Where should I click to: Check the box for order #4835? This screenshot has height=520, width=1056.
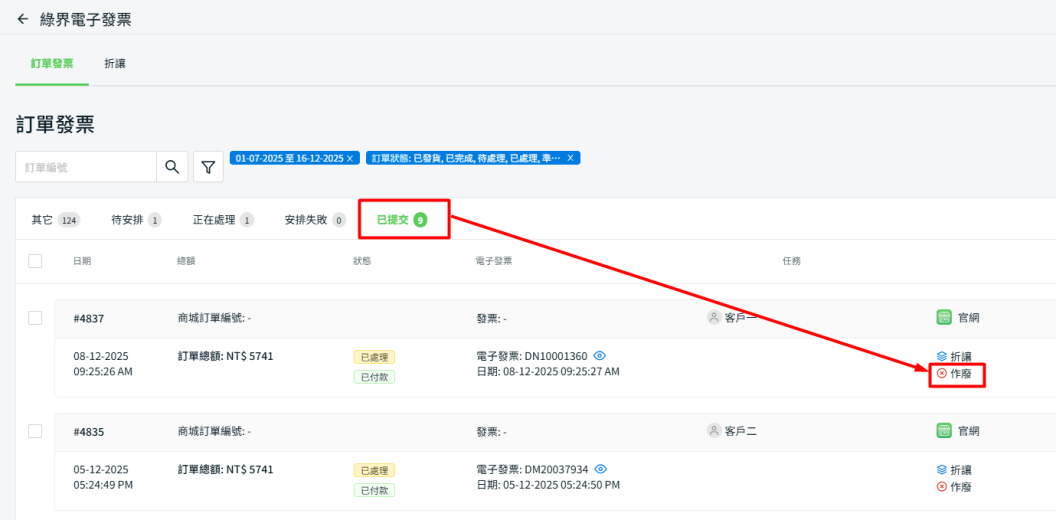(x=35, y=431)
